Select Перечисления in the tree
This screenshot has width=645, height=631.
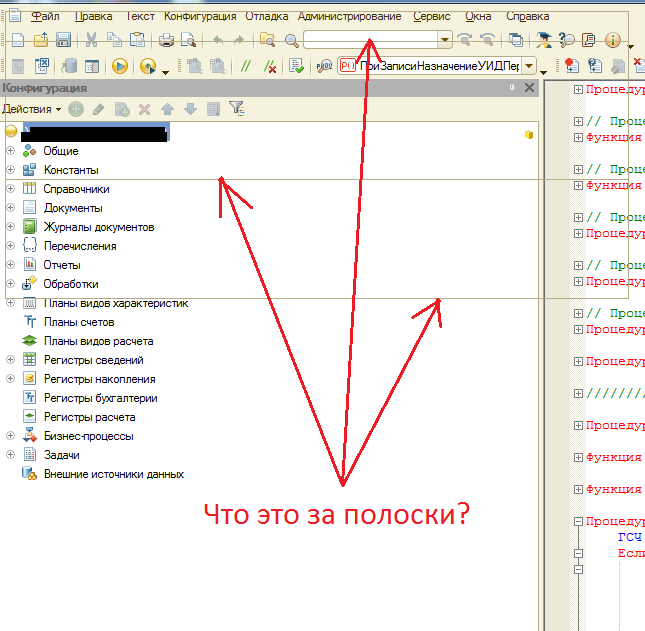tap(80, 246)
